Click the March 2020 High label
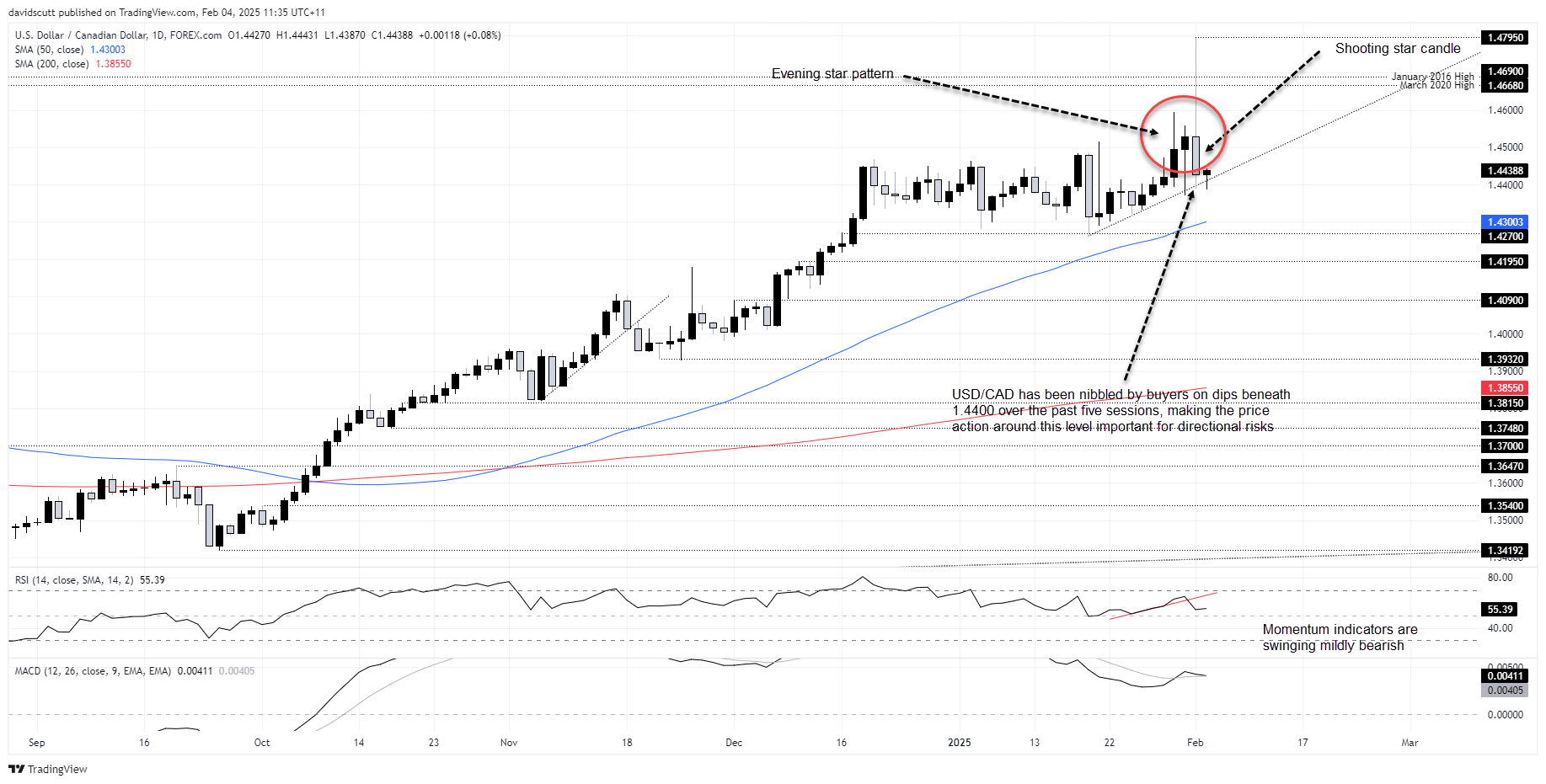1546x784 pixels. (x=1437, y=85)
